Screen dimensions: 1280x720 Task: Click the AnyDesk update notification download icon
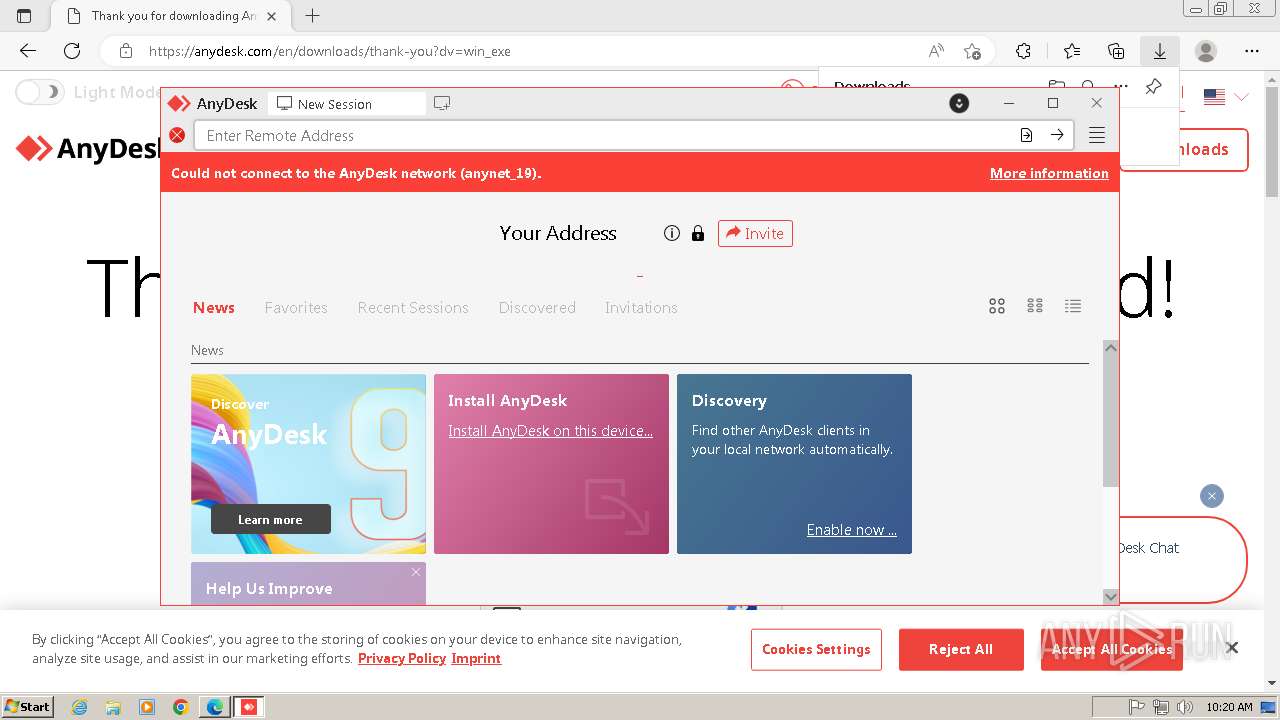pos(959,103)
